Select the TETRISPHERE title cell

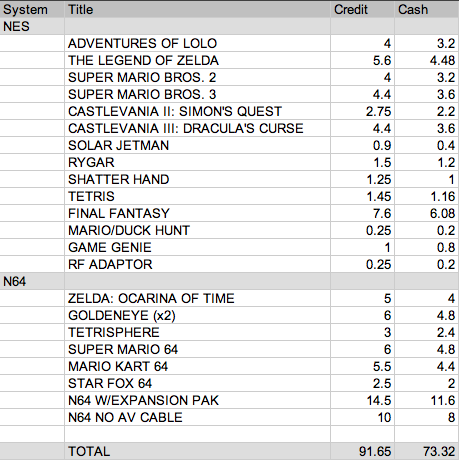tap(197, 332)
